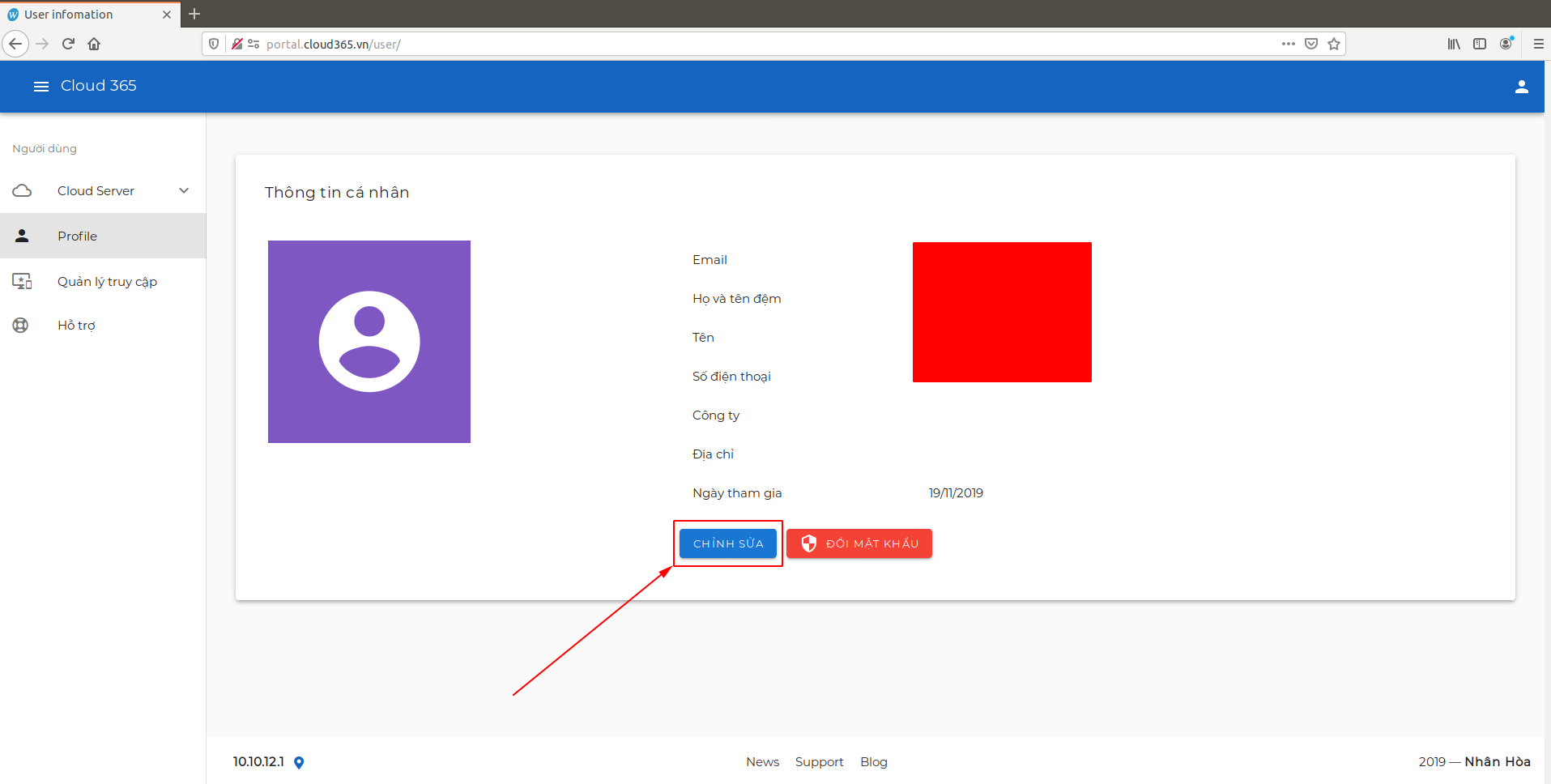
Task: Click the browser forward arrow
Action: pyautogui.click(x=42, y=44)
